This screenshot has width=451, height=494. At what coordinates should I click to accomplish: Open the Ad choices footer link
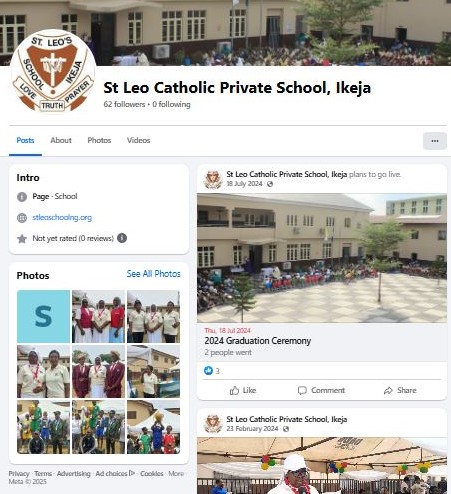(115, 473)
